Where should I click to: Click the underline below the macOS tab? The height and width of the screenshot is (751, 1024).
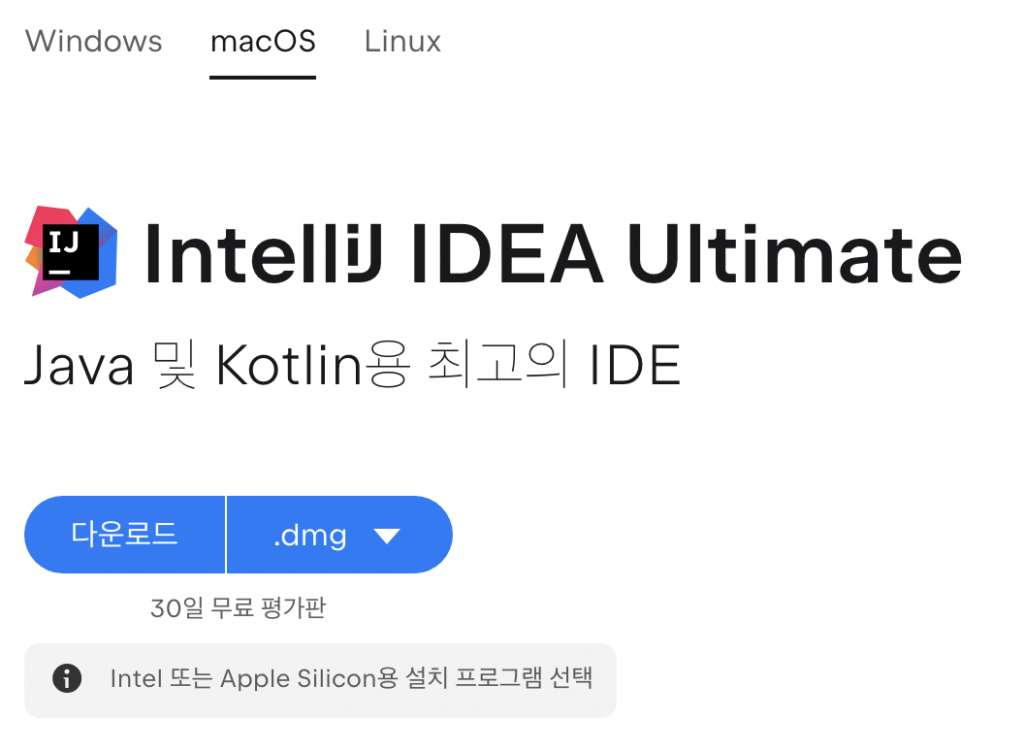[262, 75]
